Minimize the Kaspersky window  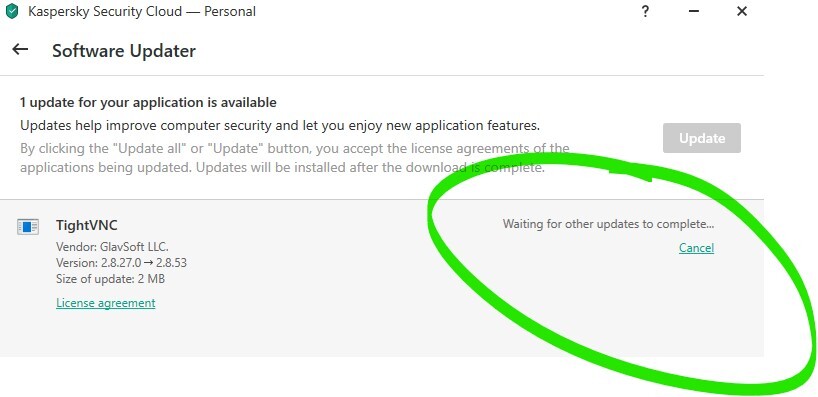(x=693, y=11)
